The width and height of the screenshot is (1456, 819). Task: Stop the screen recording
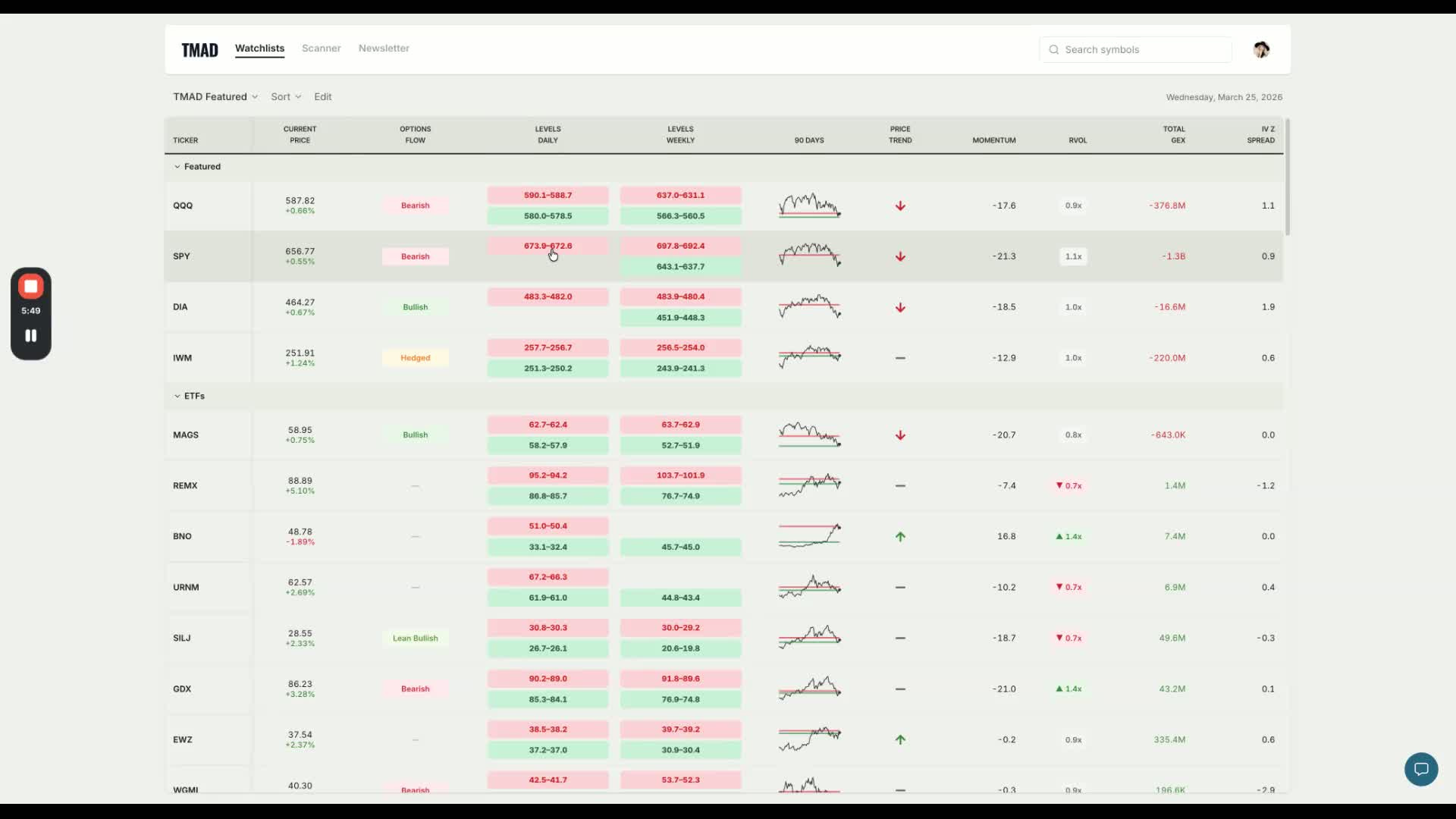coord(31,287)
